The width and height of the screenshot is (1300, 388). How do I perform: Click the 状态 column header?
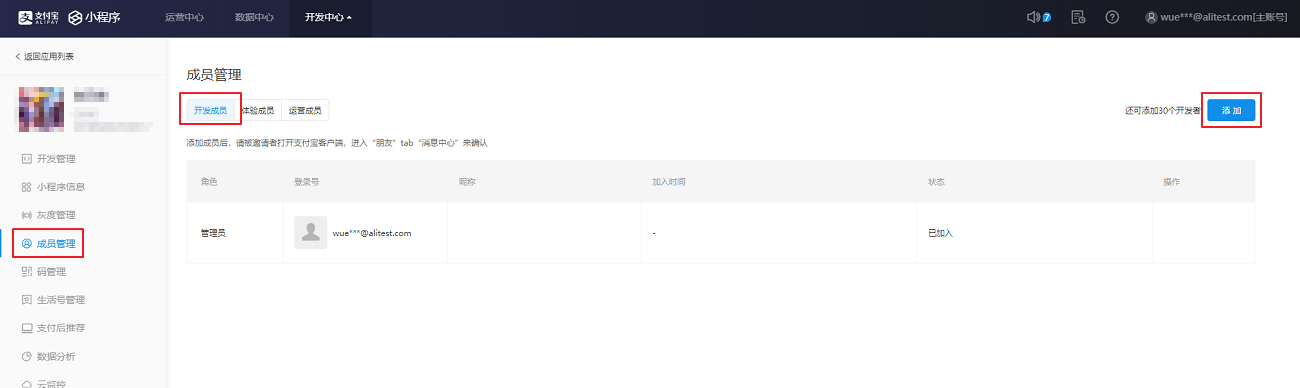[x=936, y=182]
